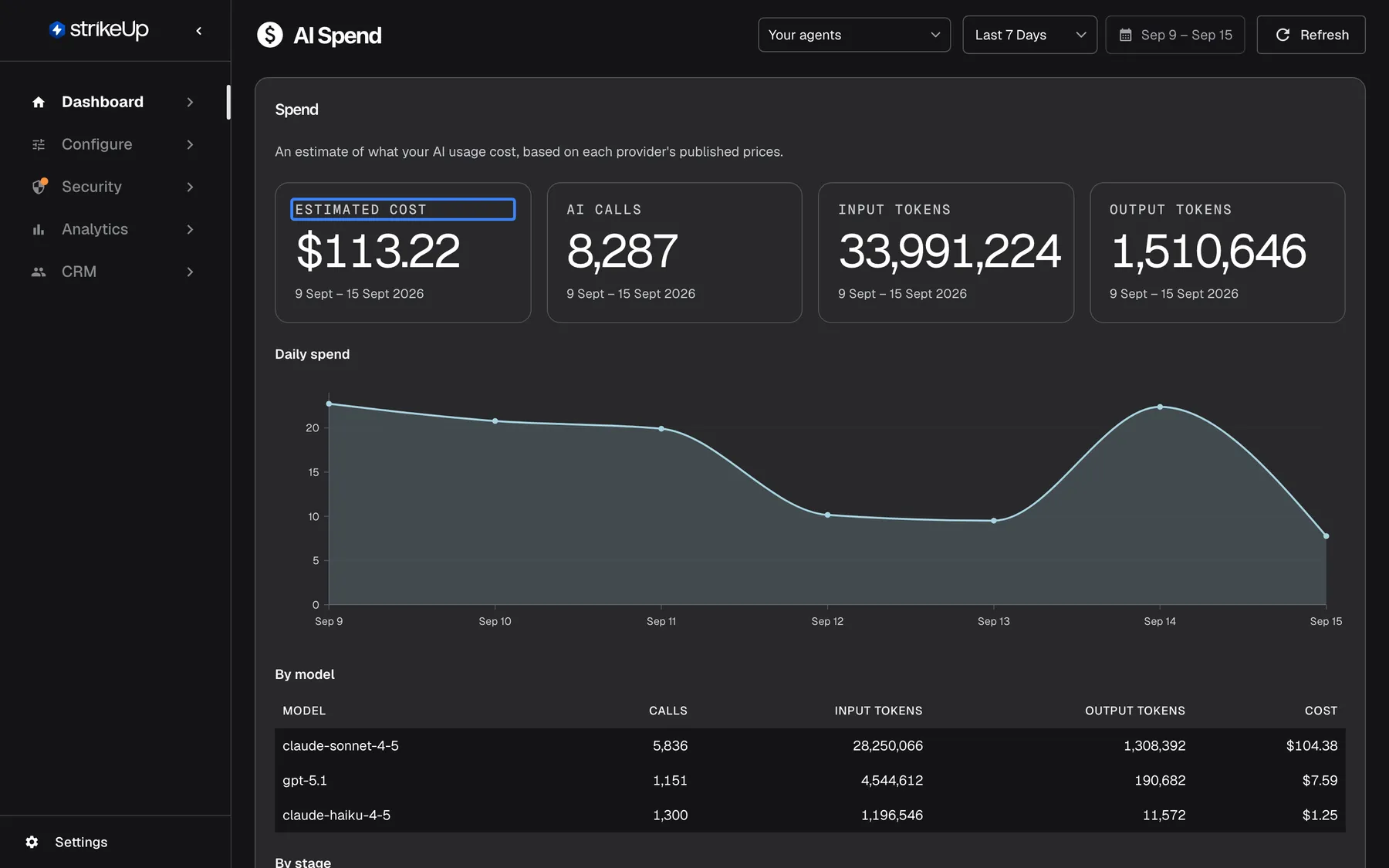Click the ESTIMATED COST label
Image resolution: width=1389 pixels, height=868 pixels.
coord(360,209)
